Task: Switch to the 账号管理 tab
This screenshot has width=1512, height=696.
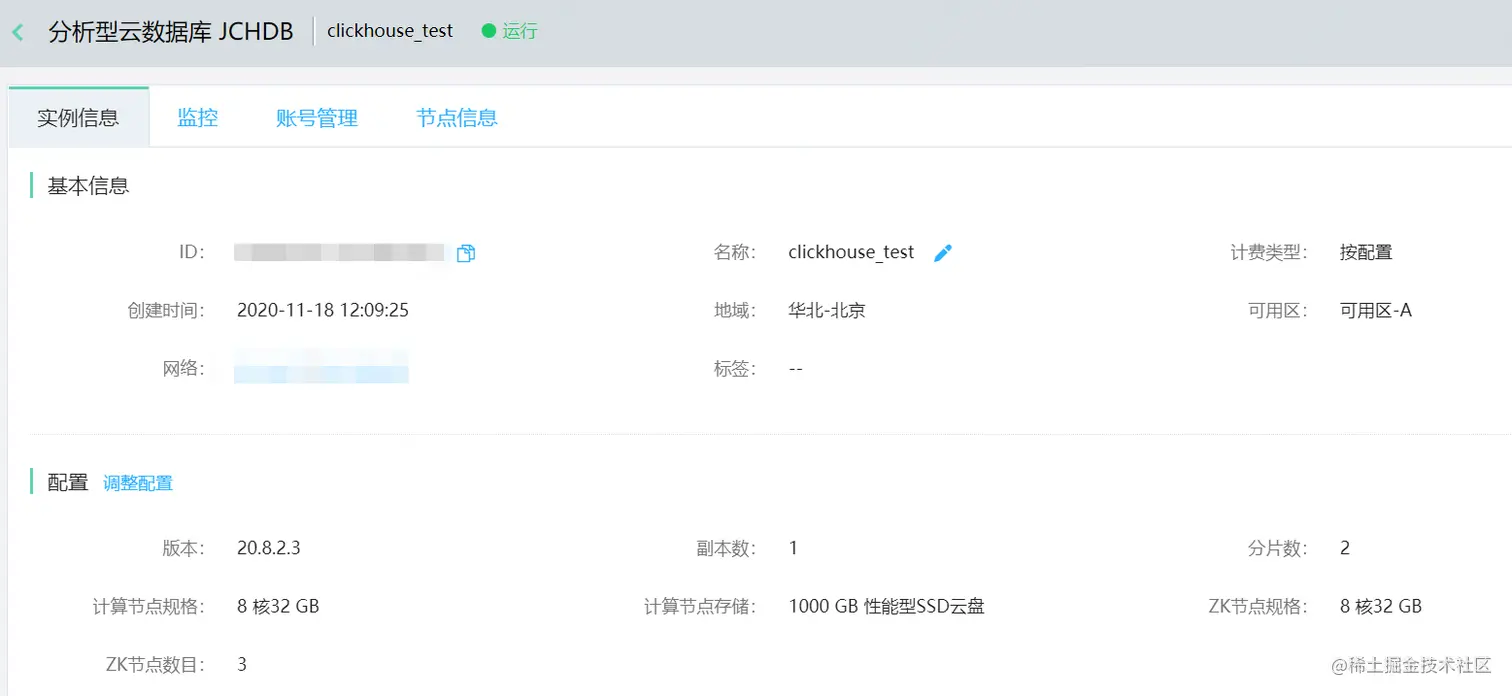Action: coord(317,117)
